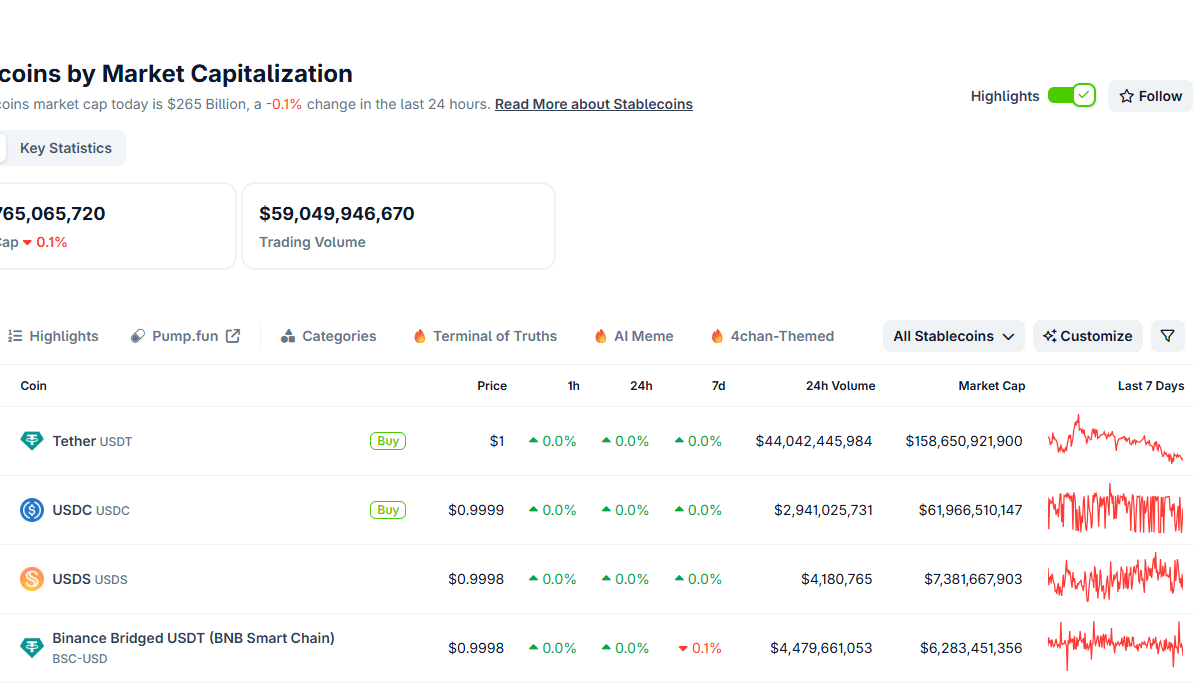Click Tether market cap $158,650,921,900
Viewport: 1200px width, 690px height.
964,441
